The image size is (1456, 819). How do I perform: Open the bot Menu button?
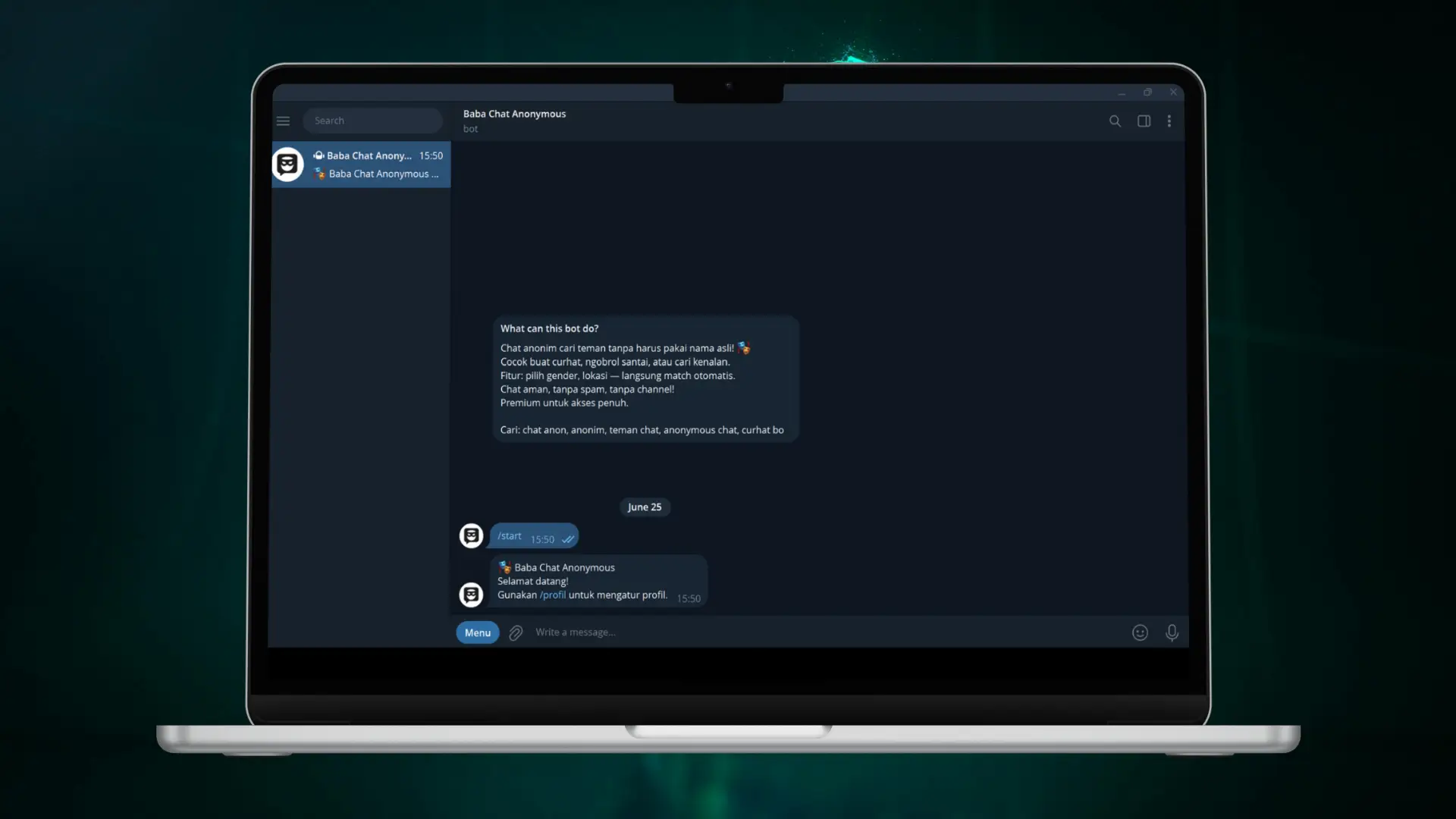pos(478,632)
